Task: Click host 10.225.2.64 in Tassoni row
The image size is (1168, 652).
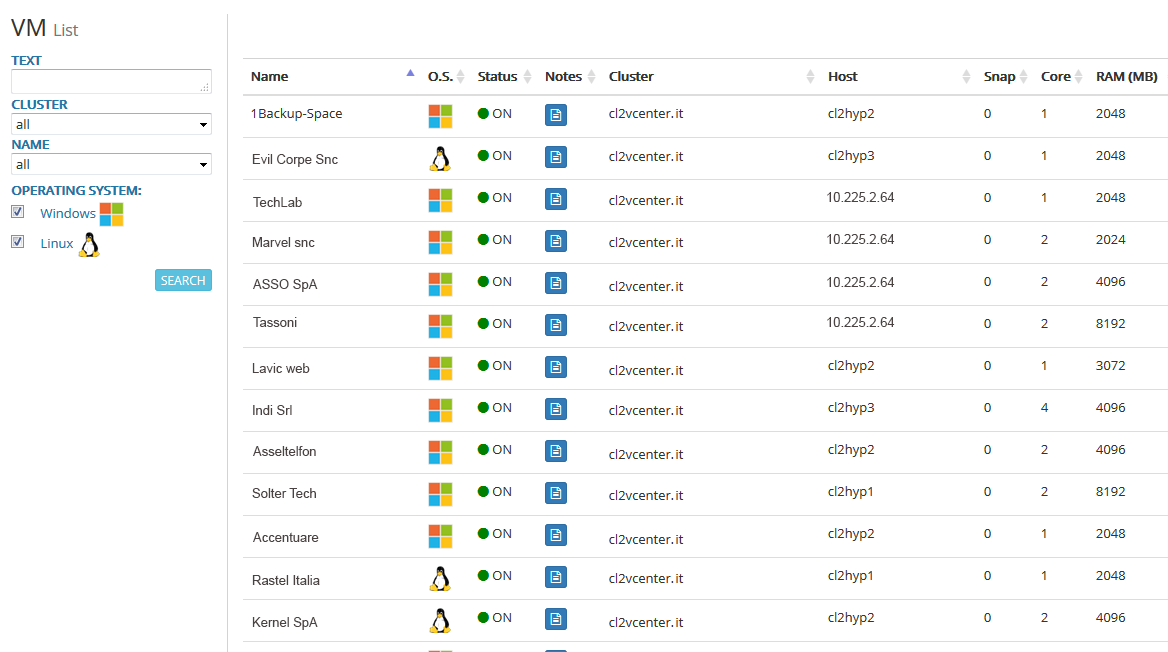Action: click(x=860, y=323)
